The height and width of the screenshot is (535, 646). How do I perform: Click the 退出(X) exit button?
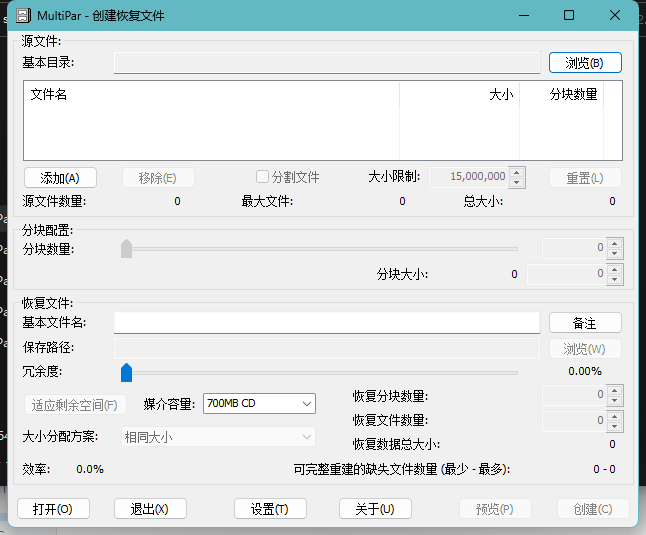(150, 509)
